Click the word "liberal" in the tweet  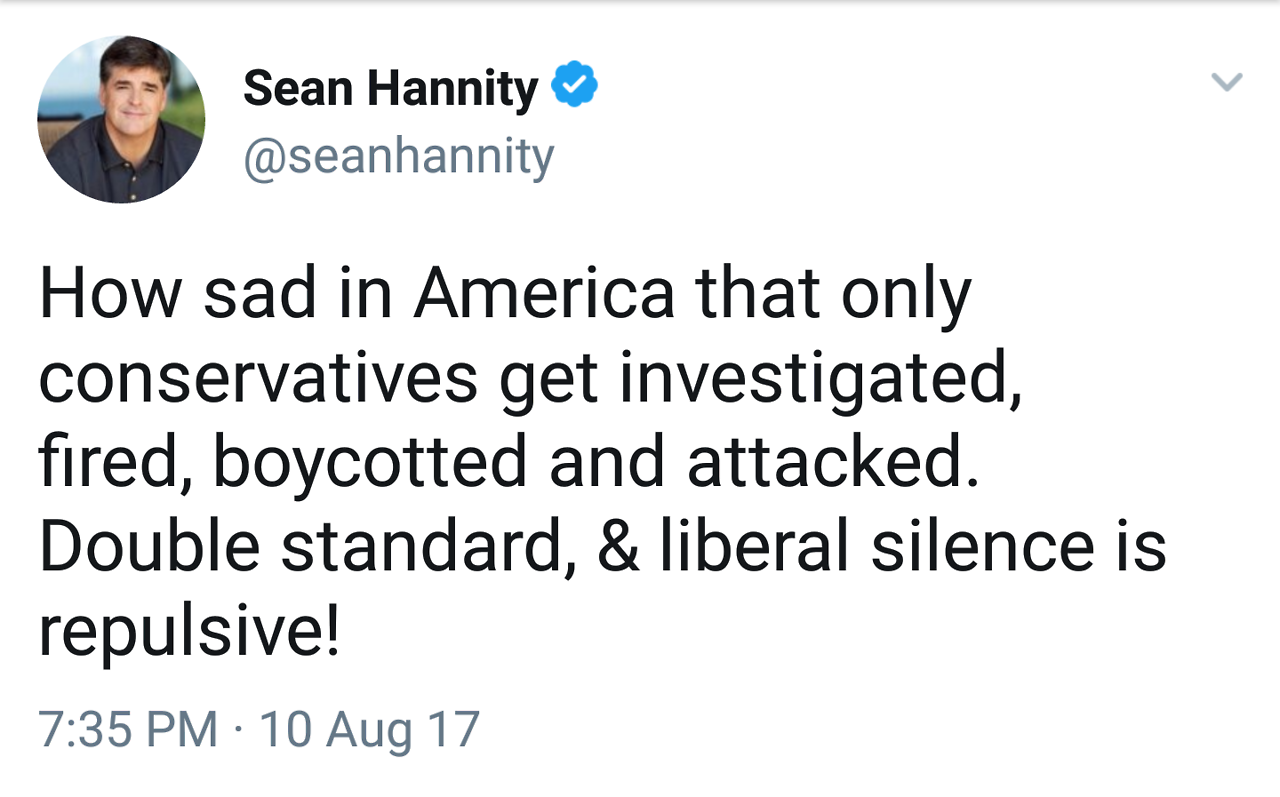[756, 548]
